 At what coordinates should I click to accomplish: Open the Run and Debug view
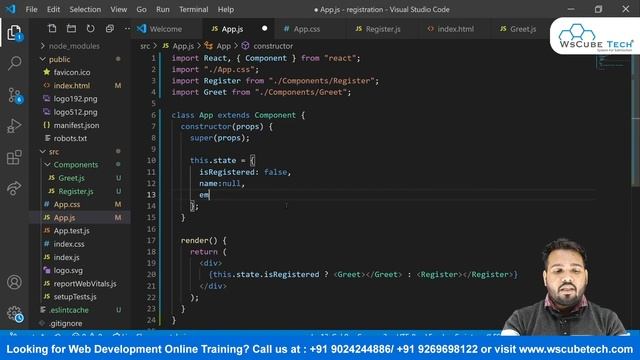pyautogui.click(x=14, y=126)
